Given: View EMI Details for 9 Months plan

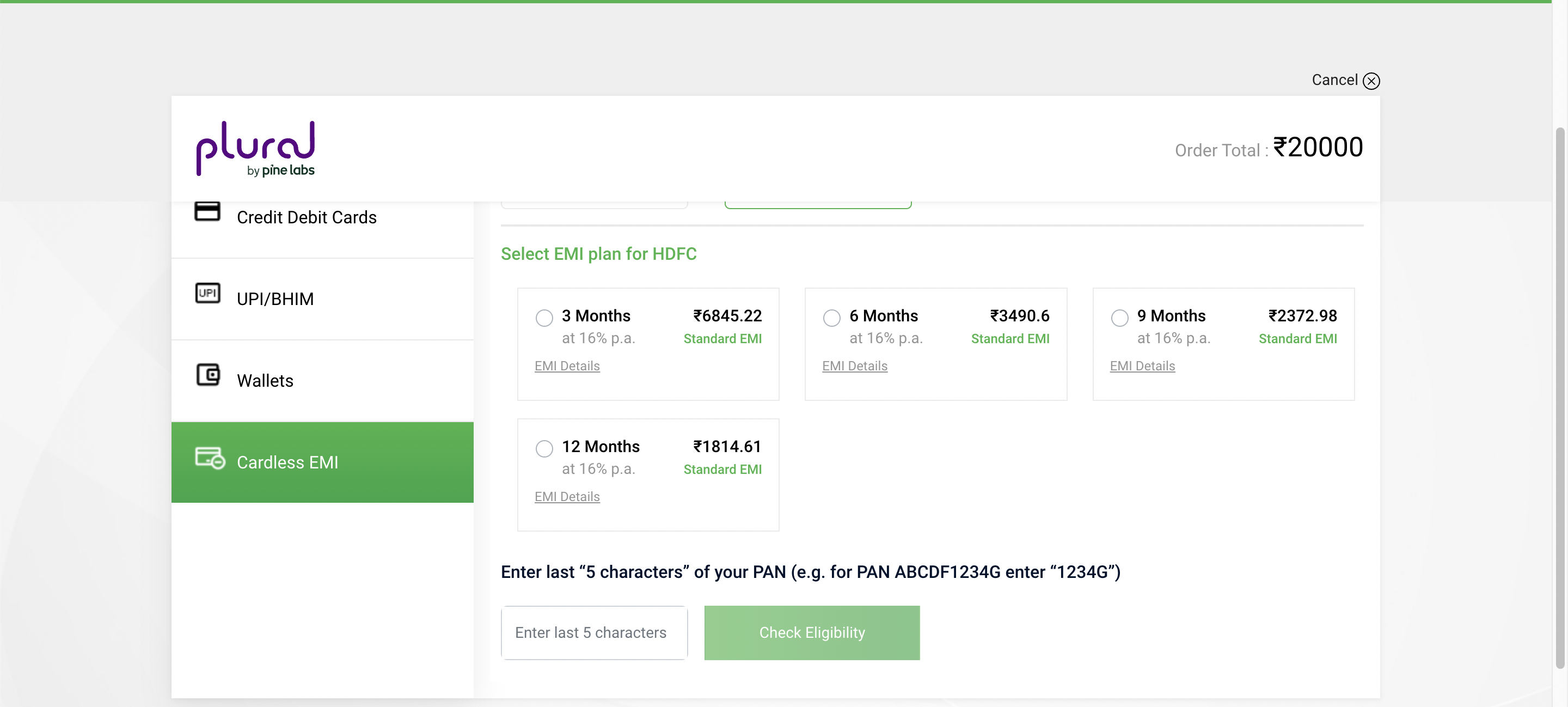Looking at the screenshot, I should point(1142,366).
